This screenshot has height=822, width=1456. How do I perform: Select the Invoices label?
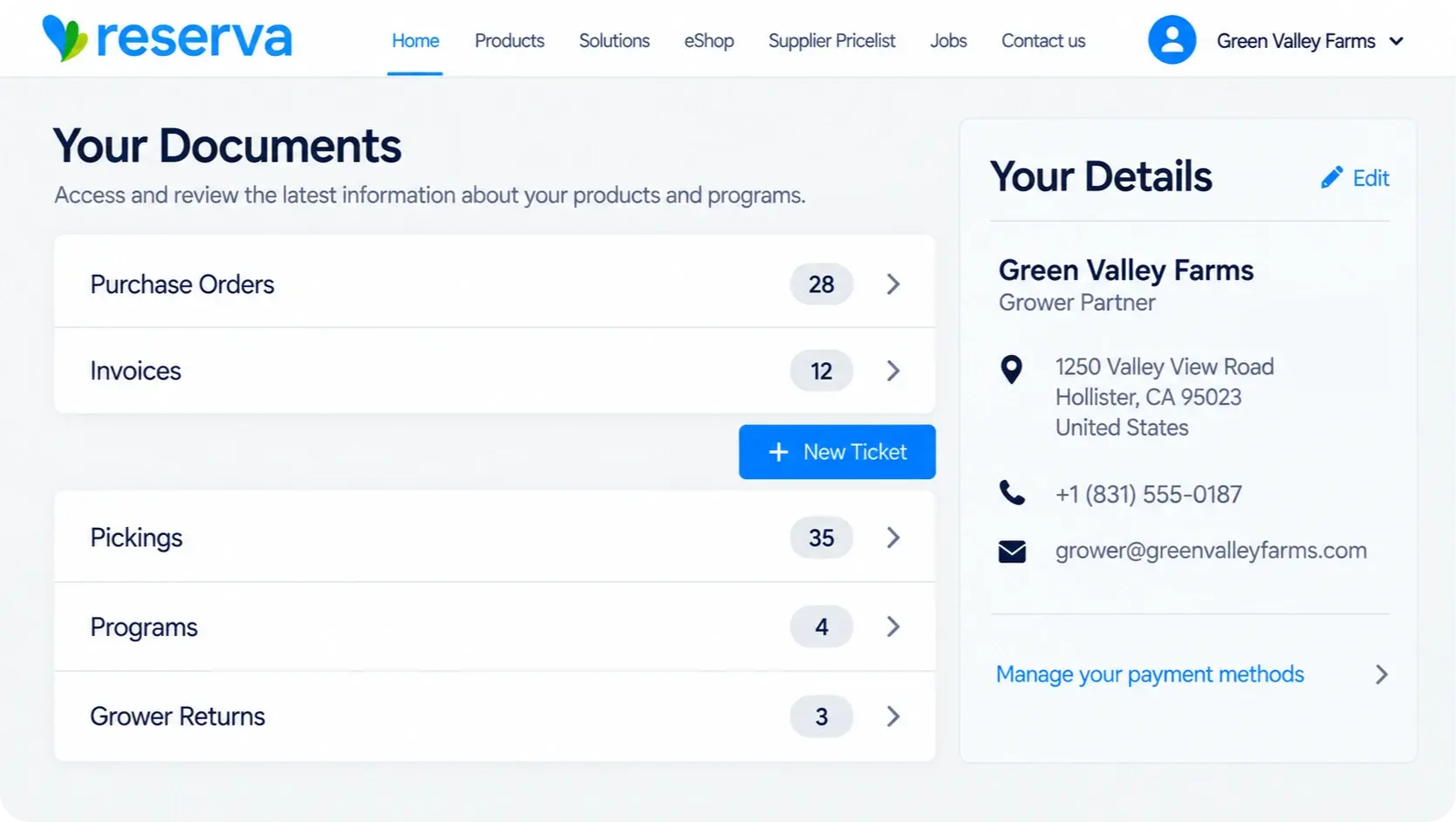135,371
